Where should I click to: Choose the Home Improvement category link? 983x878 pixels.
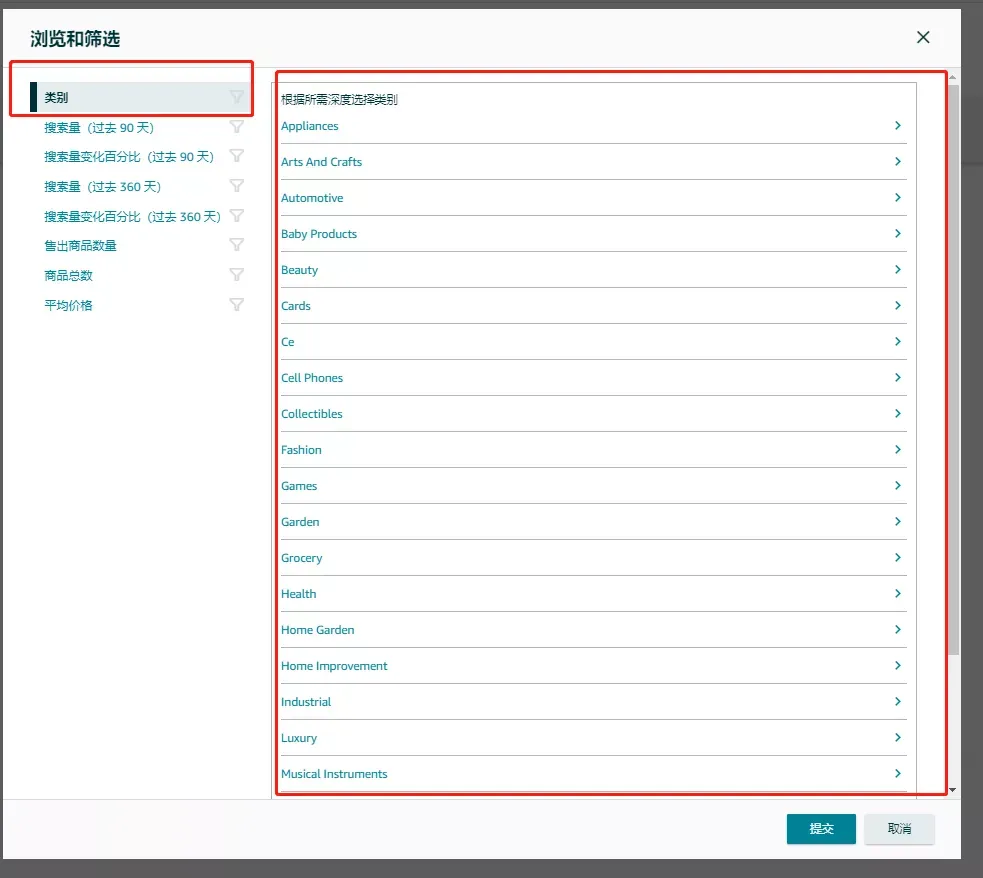tap(334, 666)
